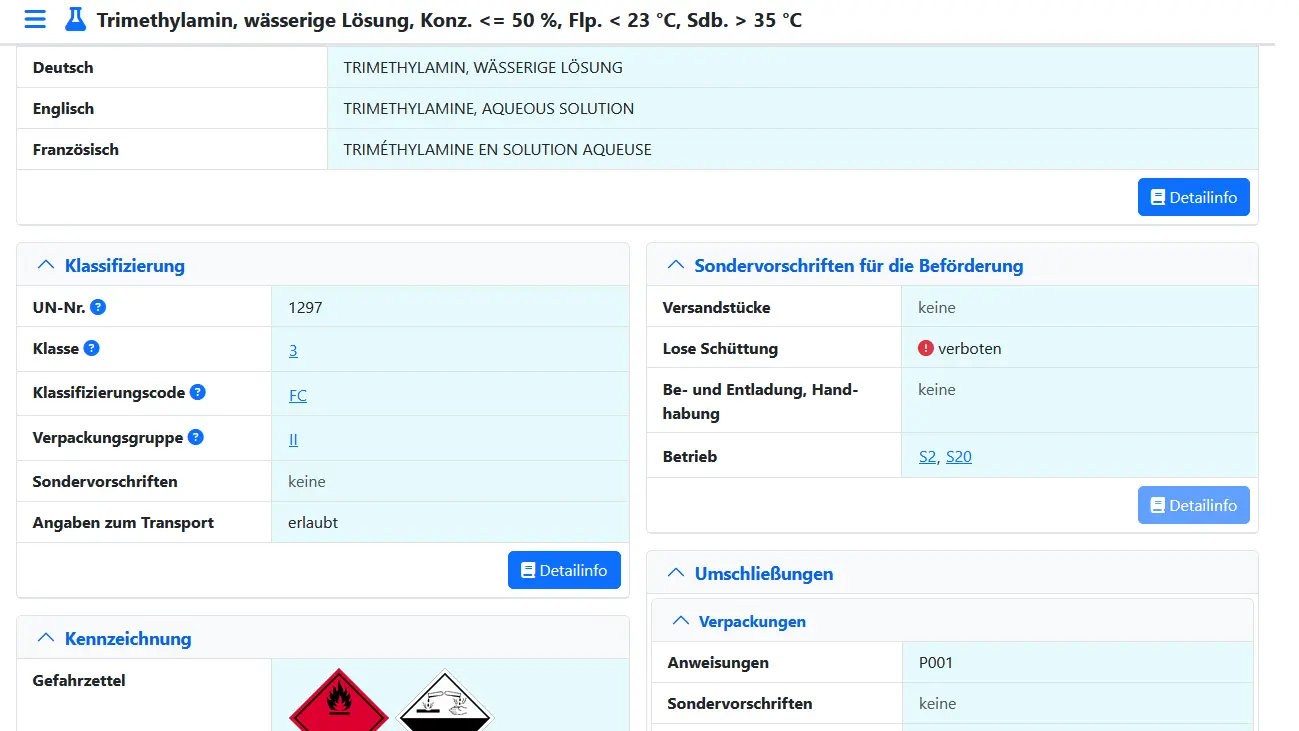The width and height of the screenshot is (1299, 731).
Task: Select TRIMETHYLAMIN, WÄSSERIGE LÖSUNG text
Action: pyautogui.click(x=483, y=67)
